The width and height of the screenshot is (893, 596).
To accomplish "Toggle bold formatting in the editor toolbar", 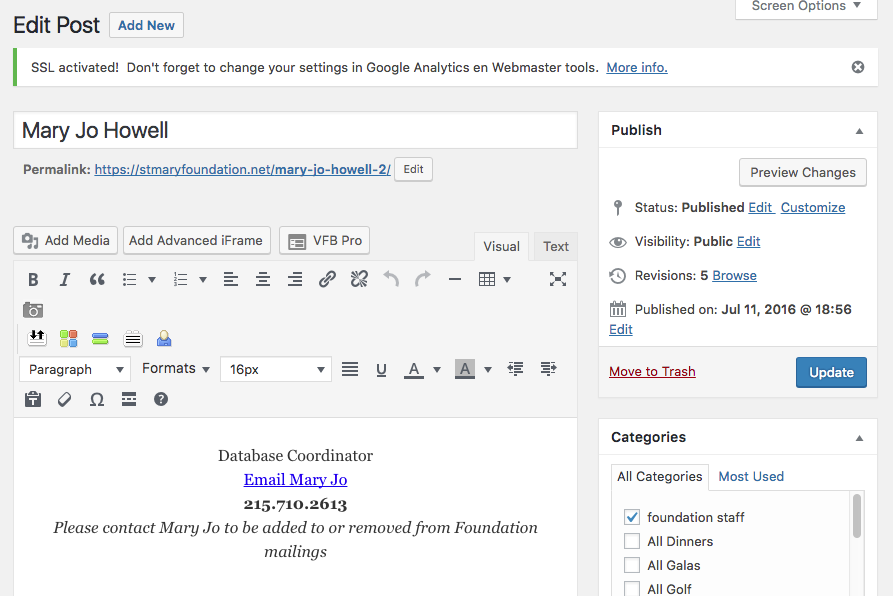I will coord(33,280).
